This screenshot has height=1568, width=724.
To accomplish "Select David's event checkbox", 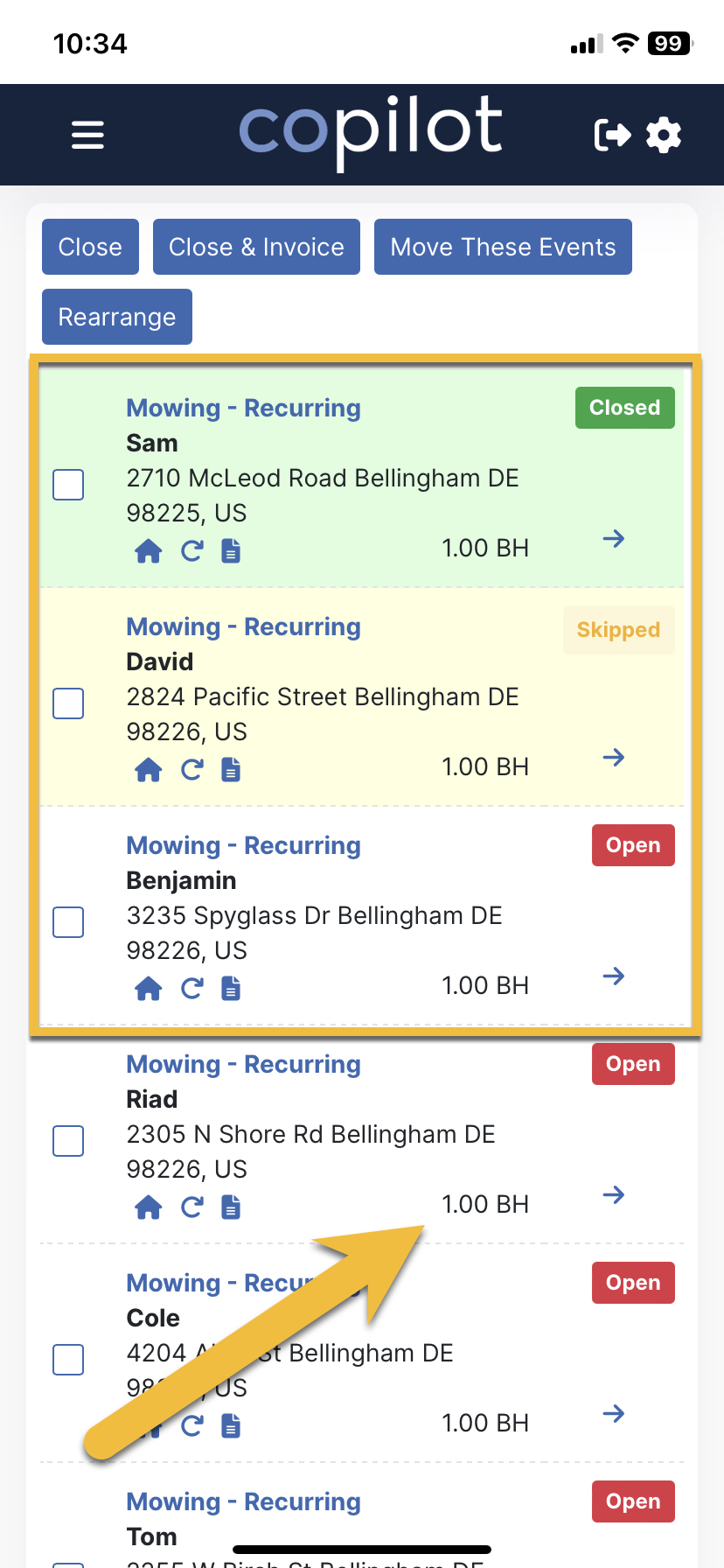I will point(68,703).
